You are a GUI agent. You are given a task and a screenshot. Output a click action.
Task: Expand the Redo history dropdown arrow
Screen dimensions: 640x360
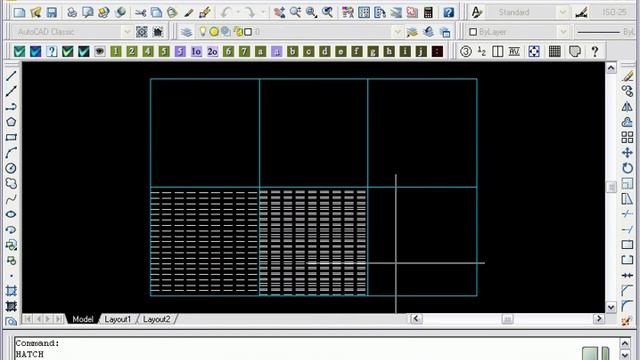click(263, 13)
